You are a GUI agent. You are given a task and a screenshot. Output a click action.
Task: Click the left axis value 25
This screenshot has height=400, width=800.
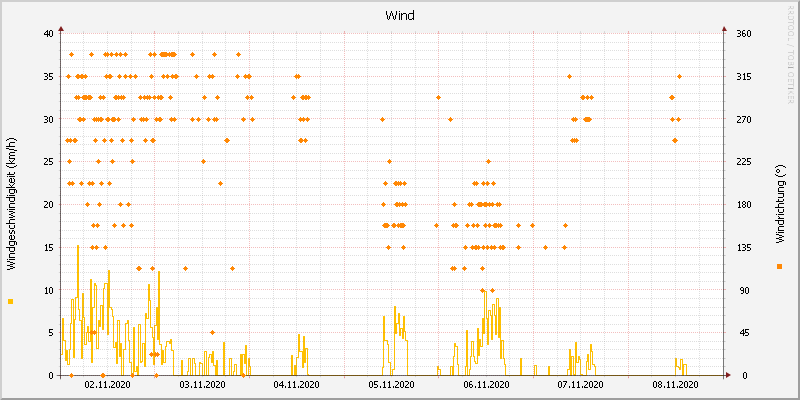point(48,162)
